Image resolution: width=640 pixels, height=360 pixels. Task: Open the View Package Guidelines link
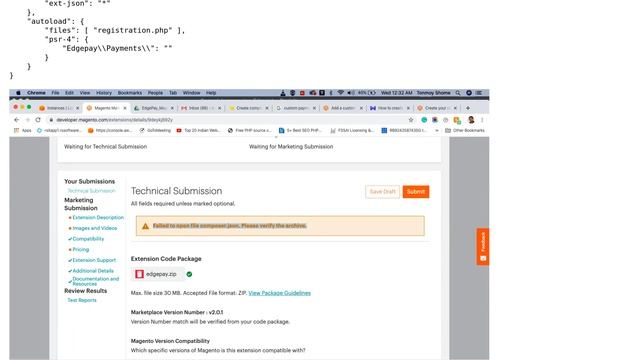click(x=280, y=293)
